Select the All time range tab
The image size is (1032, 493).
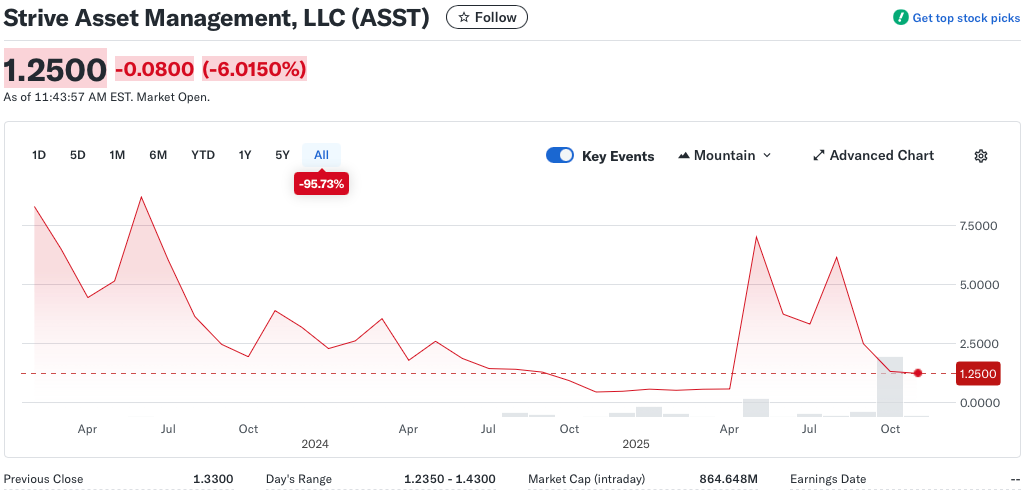(321, 155)
